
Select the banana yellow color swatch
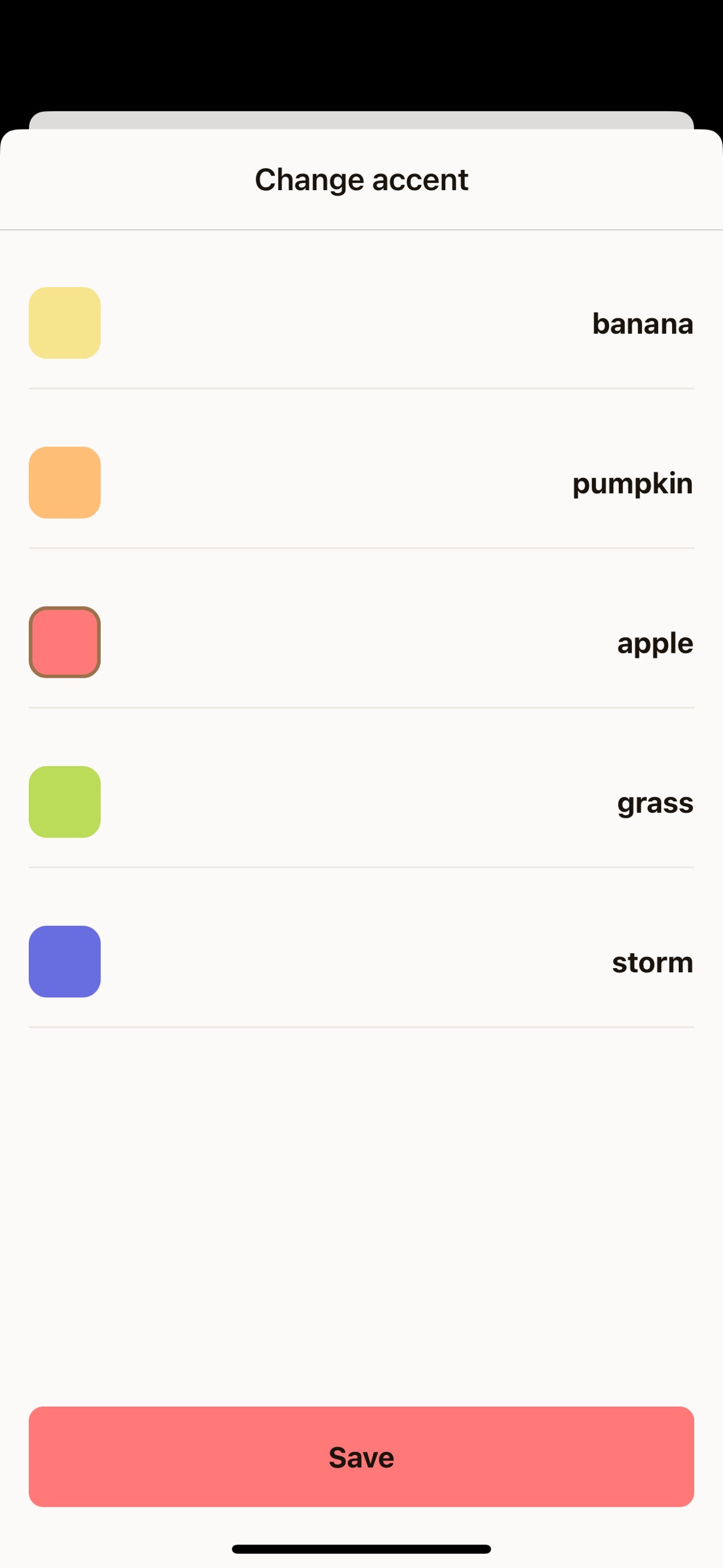point(65,323)
